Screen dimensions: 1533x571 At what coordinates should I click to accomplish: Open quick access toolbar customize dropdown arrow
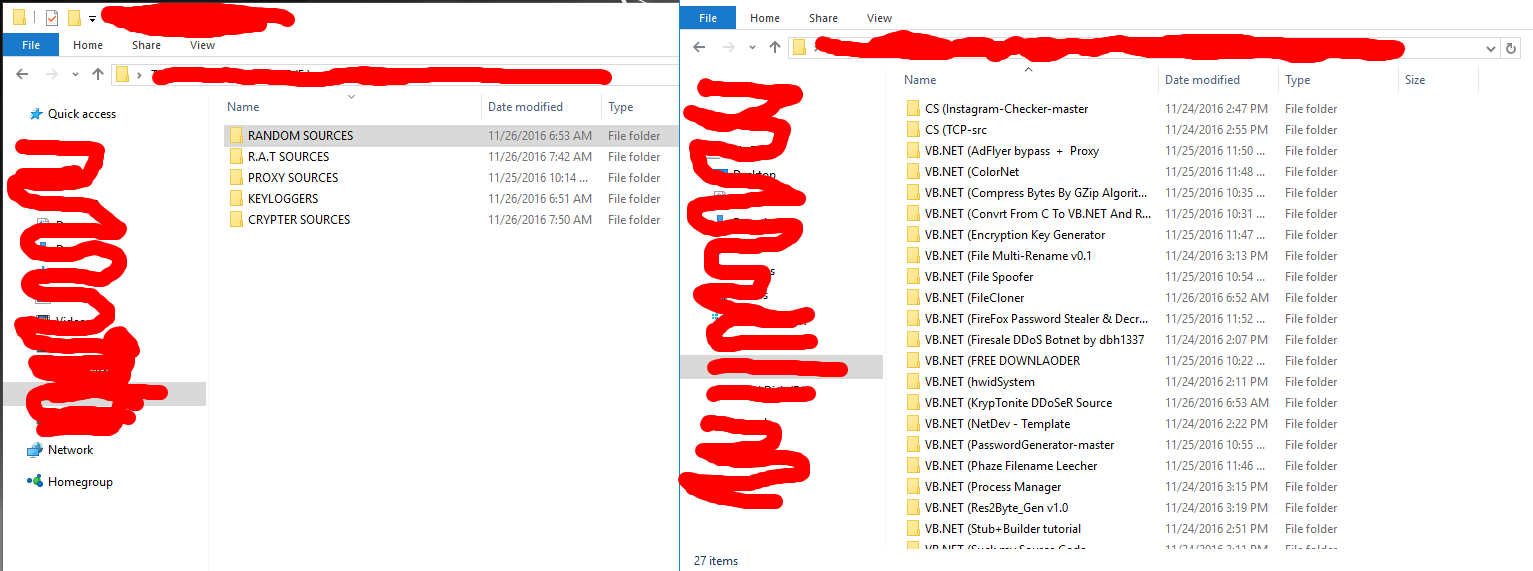[92, 18]
